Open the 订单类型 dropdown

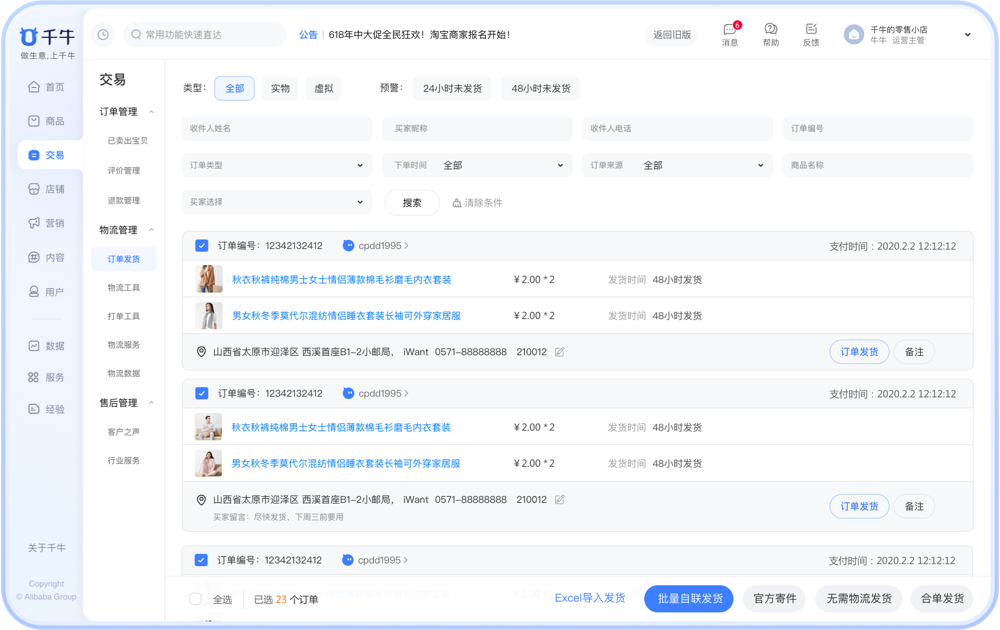click(x=276, y=165)
